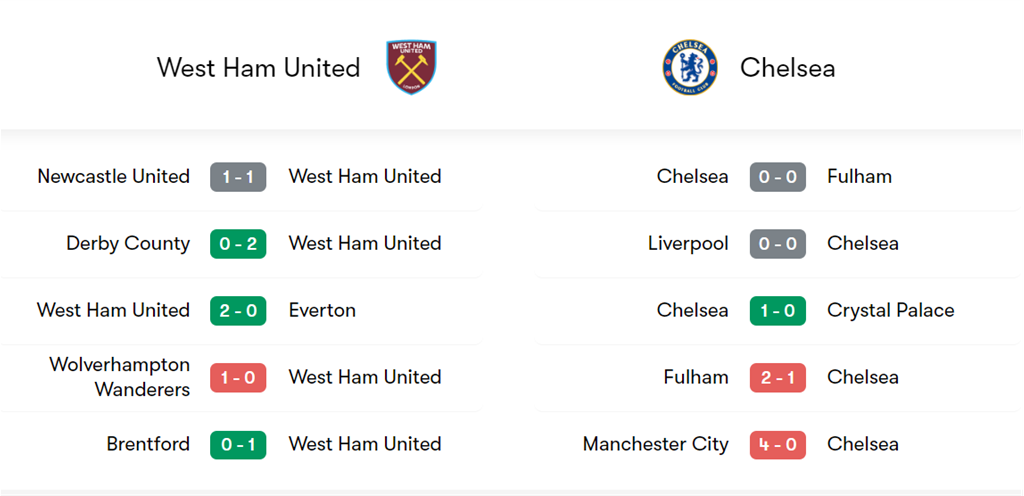Click the 4-0 Manchester City score badge

click(x=777, y=445)
